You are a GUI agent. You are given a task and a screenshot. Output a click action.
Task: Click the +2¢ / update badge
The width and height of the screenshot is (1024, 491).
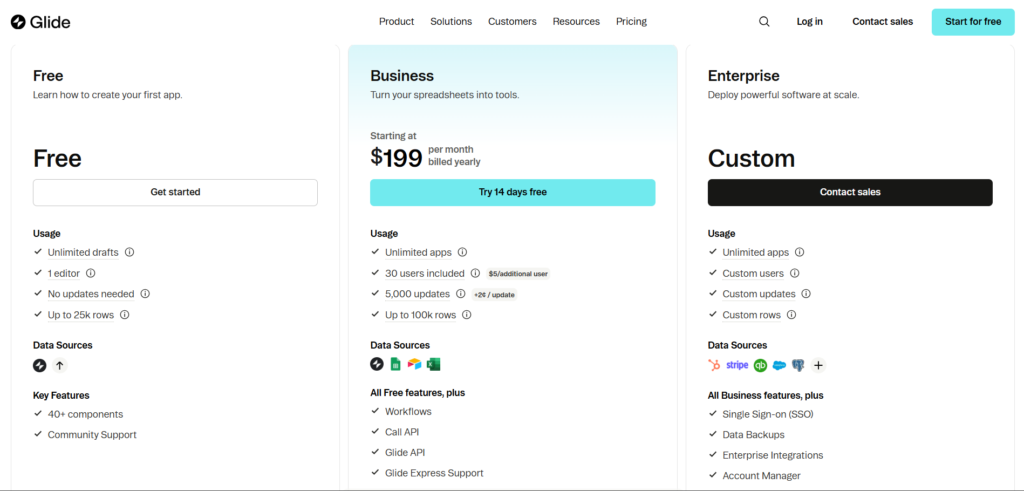tap(494, 295)
